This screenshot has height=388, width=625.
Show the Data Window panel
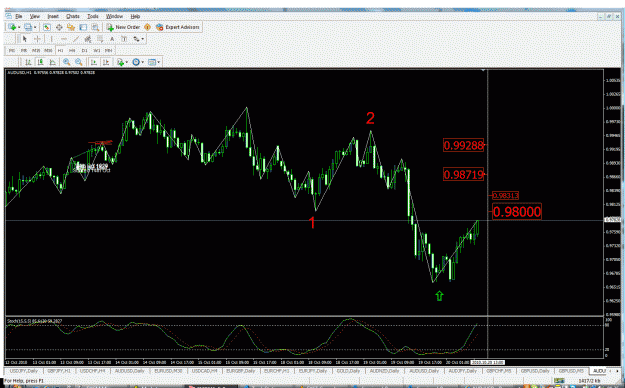pos(59,27)
